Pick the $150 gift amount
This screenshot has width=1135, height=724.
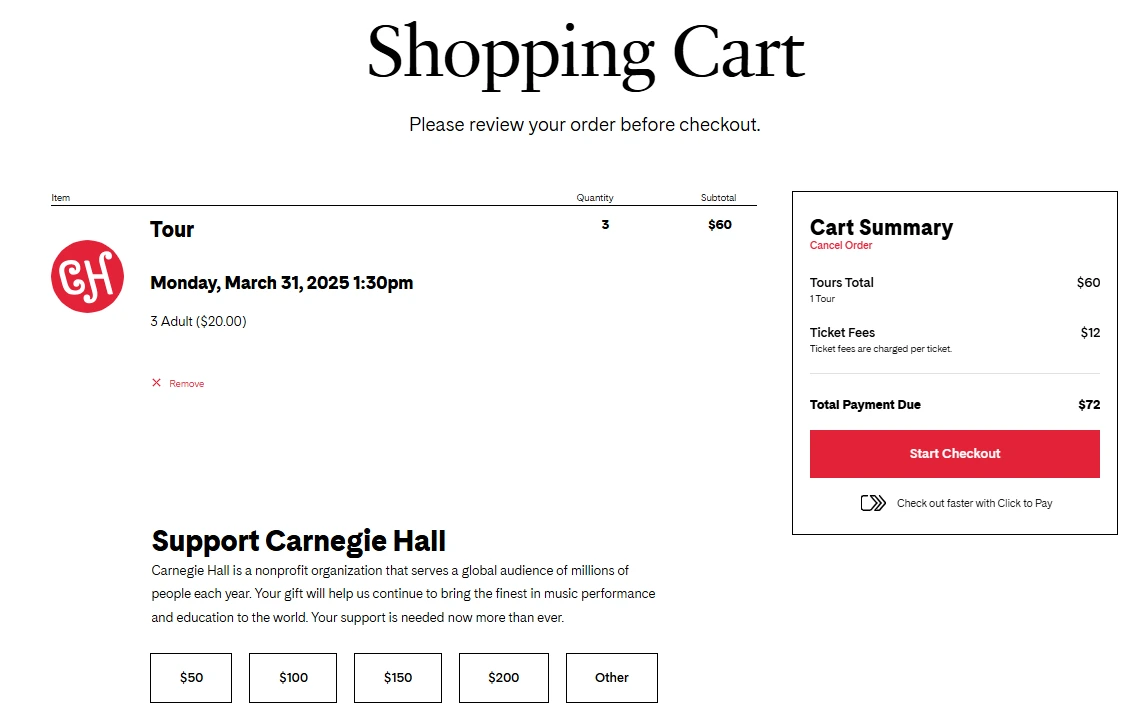tap(398, 678)
